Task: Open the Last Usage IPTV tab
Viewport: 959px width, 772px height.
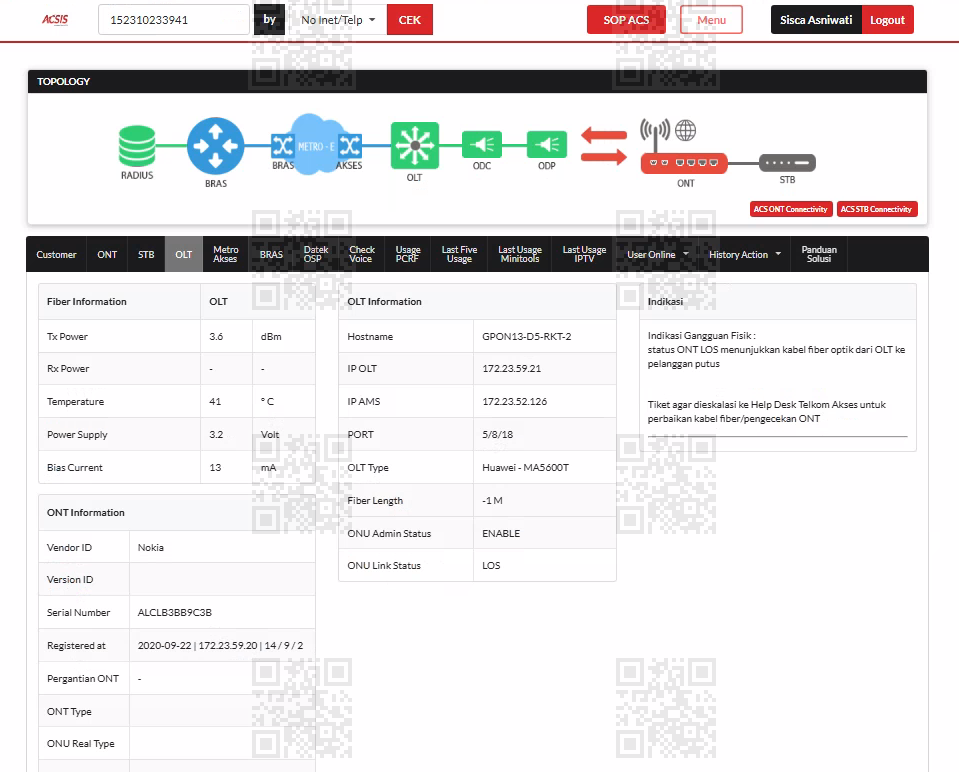Action: click(x=584, y=254)
